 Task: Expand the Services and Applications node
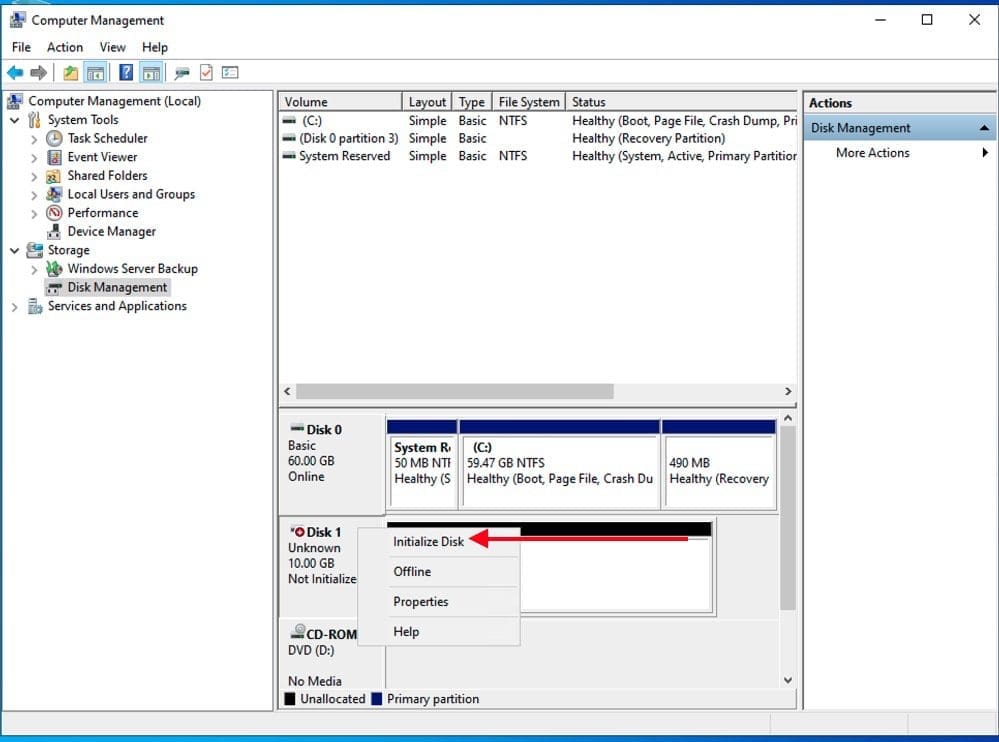pyautogui.click(x=15, y=307)
